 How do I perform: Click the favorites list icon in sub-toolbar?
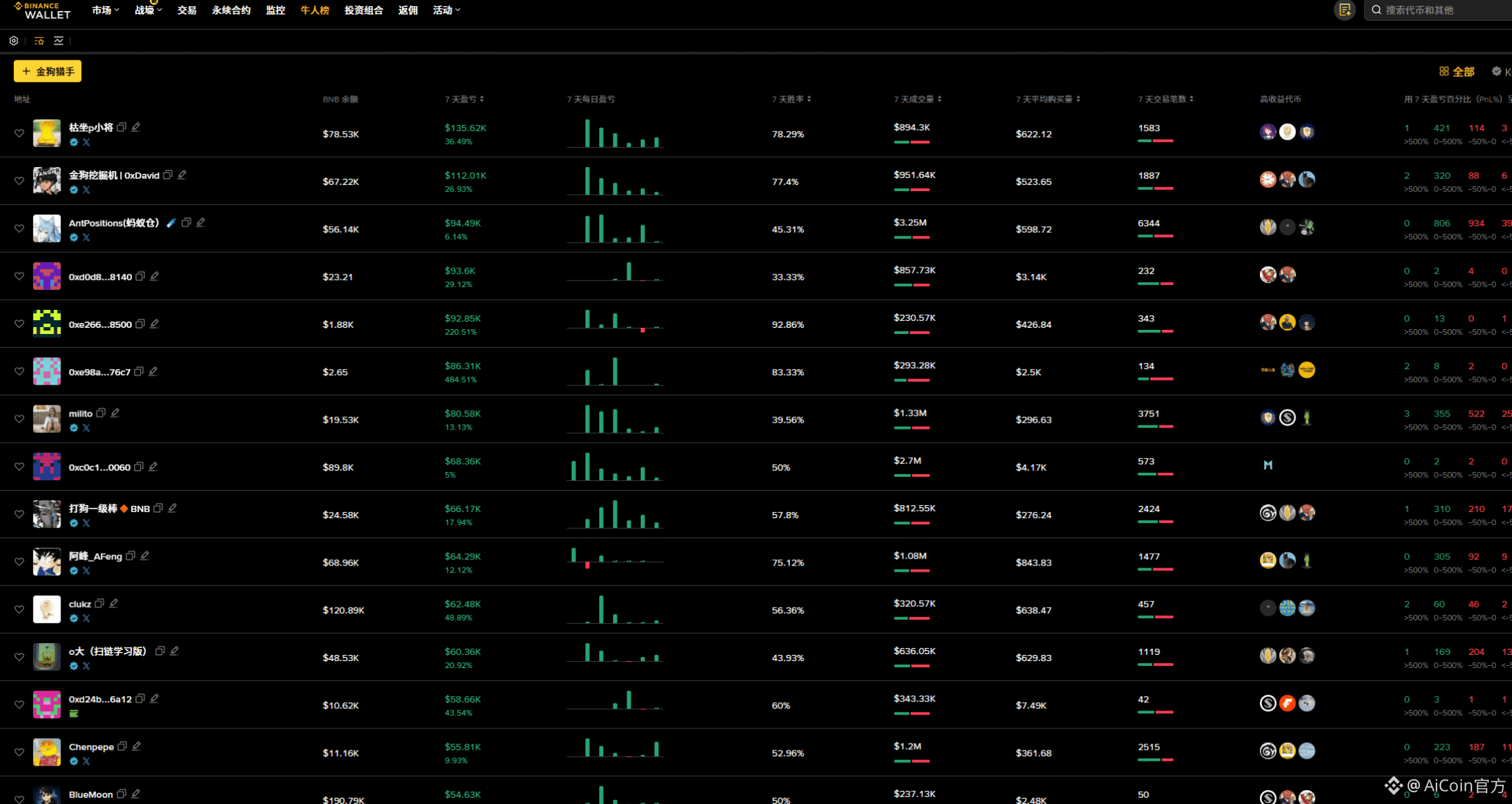39,41
